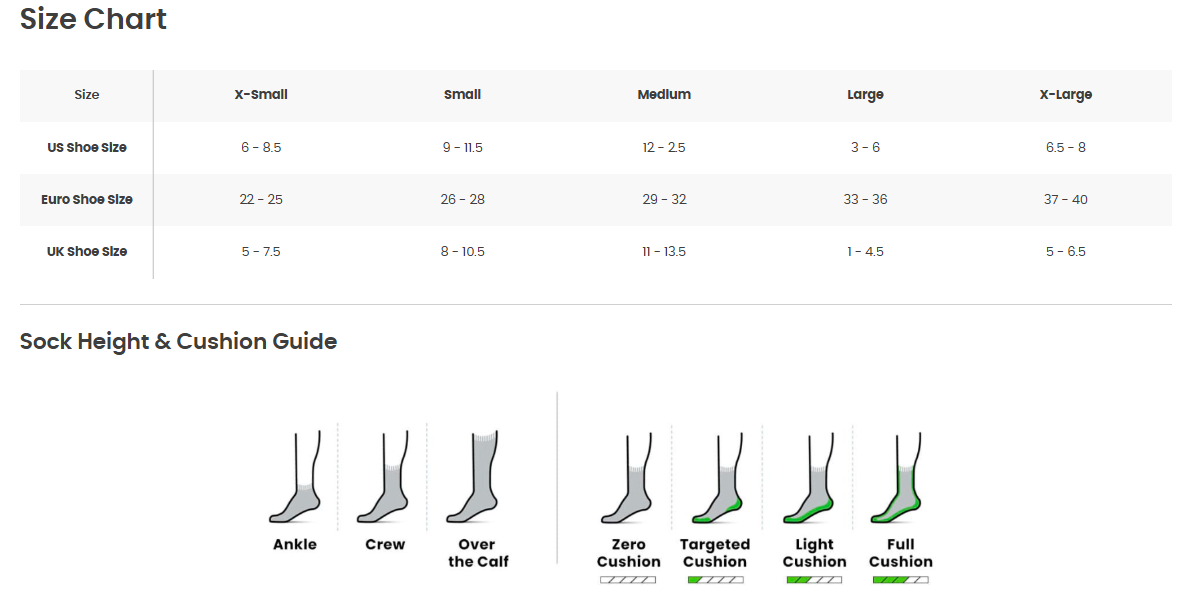
Task: Select the Over the Calf sock icon
Action: click(476, 477)
